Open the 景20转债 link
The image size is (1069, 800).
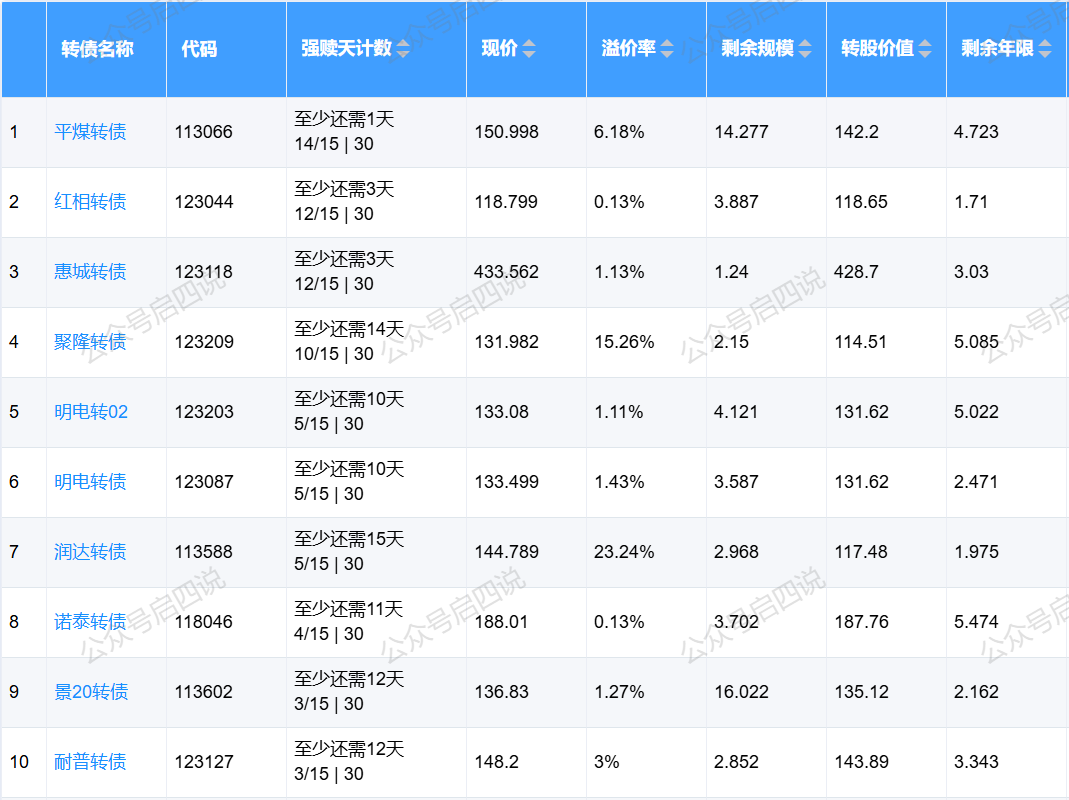click(91, 692)
